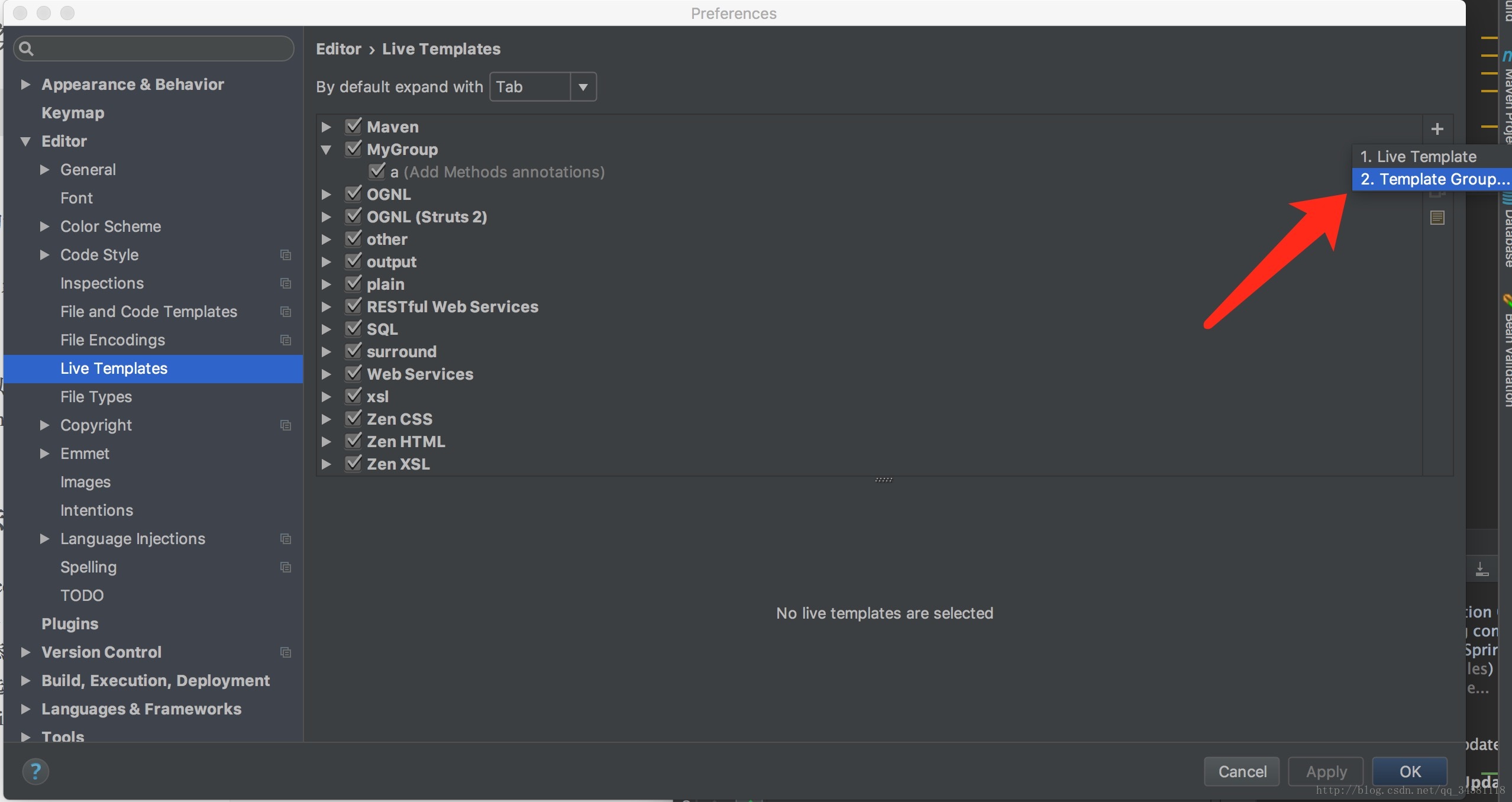Screen dimensions: 1512x802
Task: Click the settings copy icon beside Spelling
Action: pos(286,567)
